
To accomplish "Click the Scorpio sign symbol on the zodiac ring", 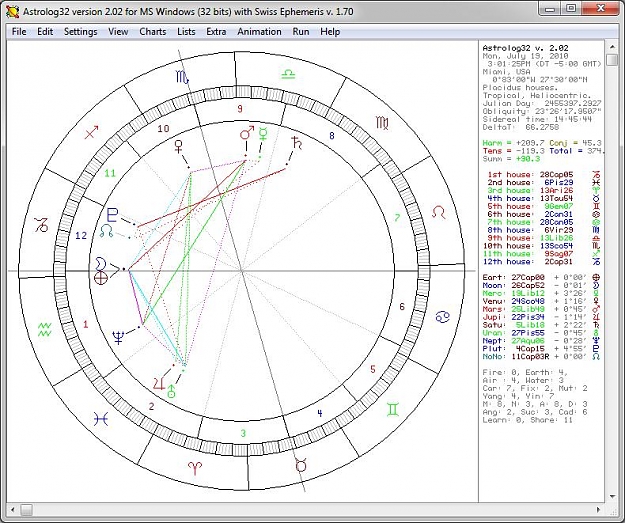I will (x=182, y=77).
